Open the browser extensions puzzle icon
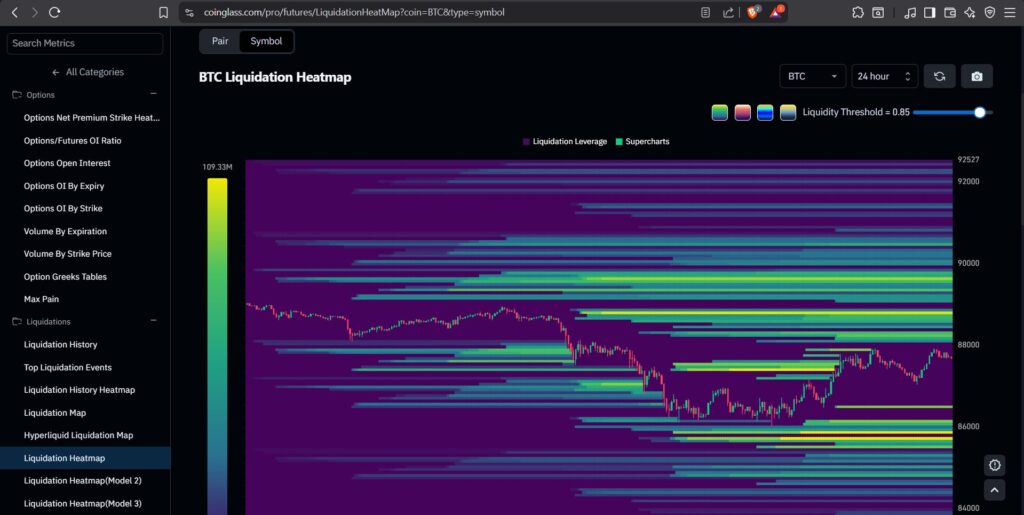 click(858, 12)
